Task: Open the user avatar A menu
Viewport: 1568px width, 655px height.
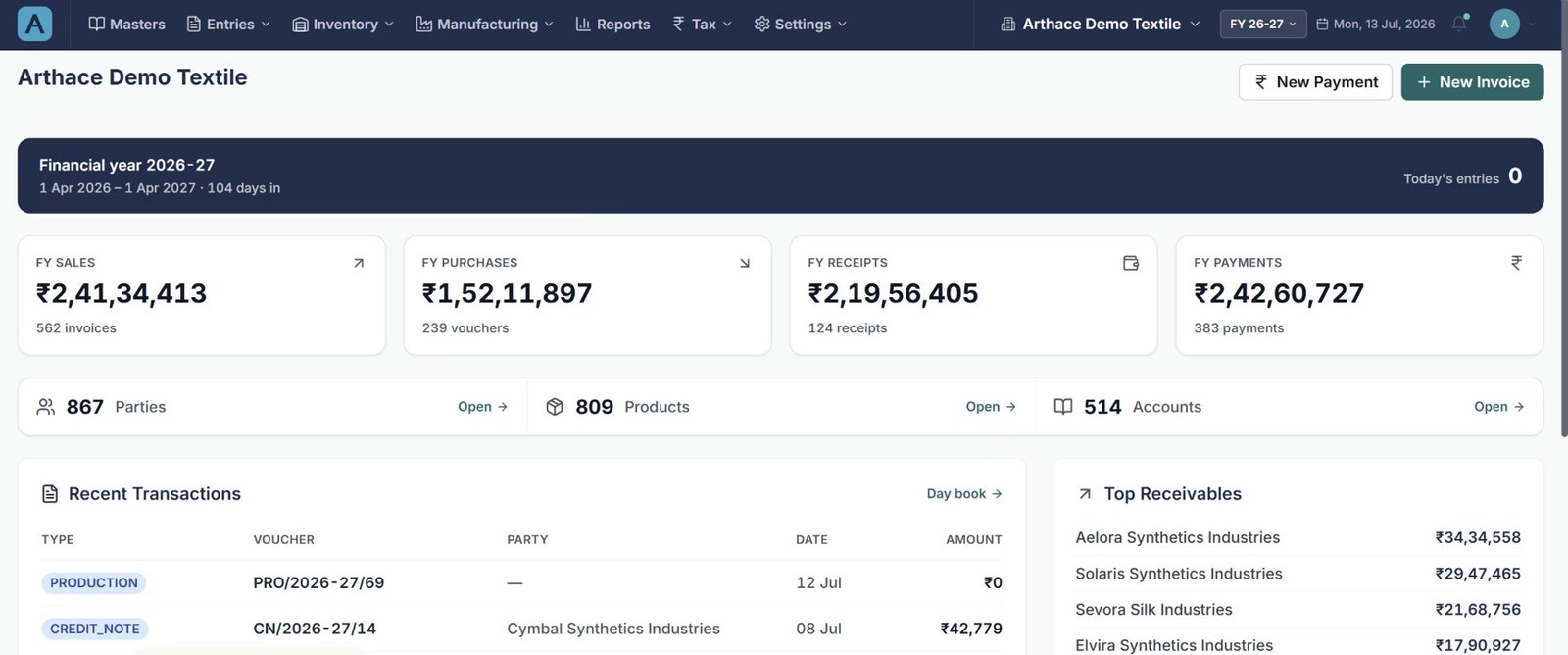Action: point(1504,24)
